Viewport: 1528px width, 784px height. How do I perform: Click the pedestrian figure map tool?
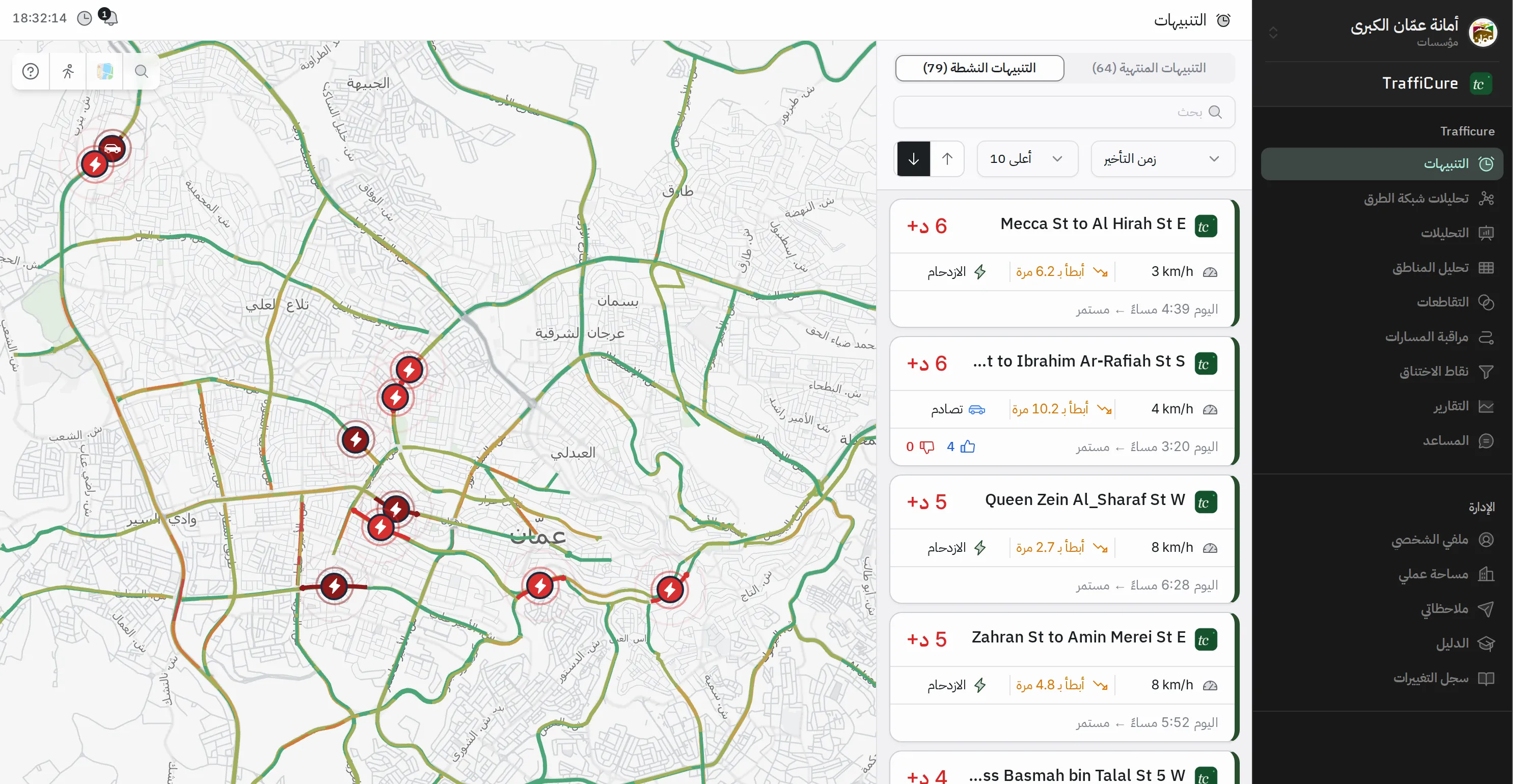[x=68, y=71]
